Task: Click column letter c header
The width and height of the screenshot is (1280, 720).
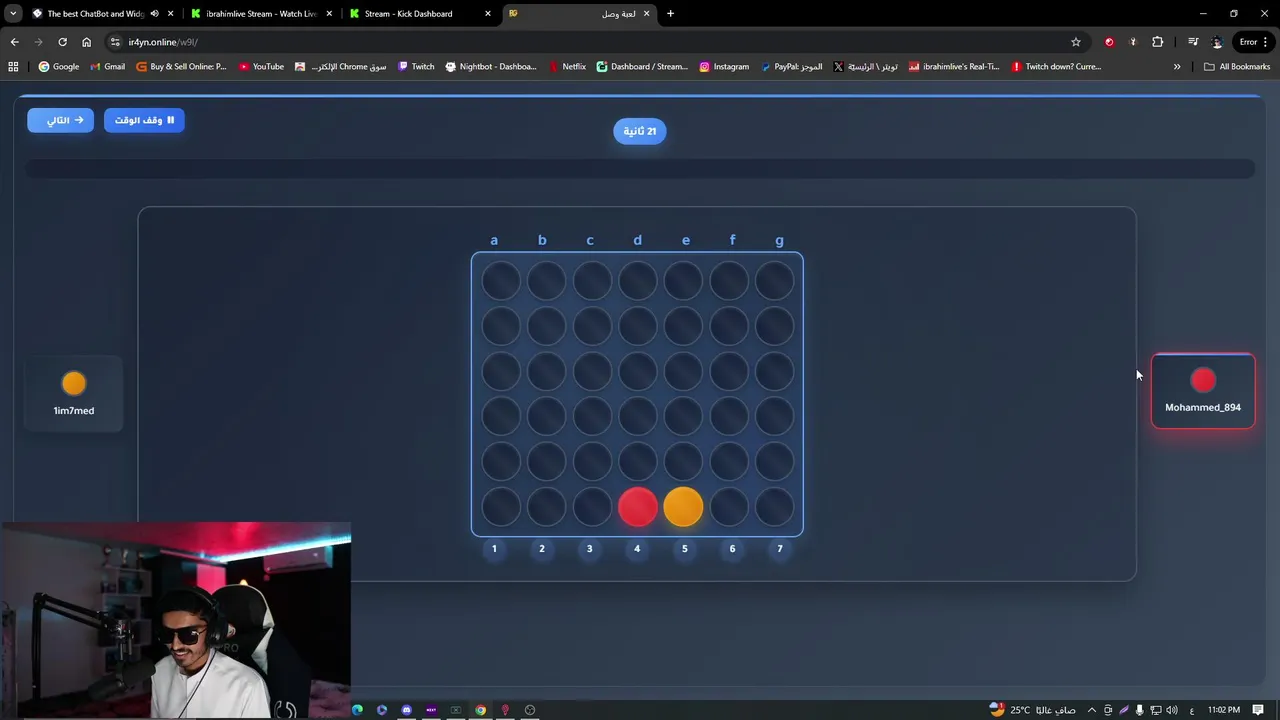Action: point(590,240)
